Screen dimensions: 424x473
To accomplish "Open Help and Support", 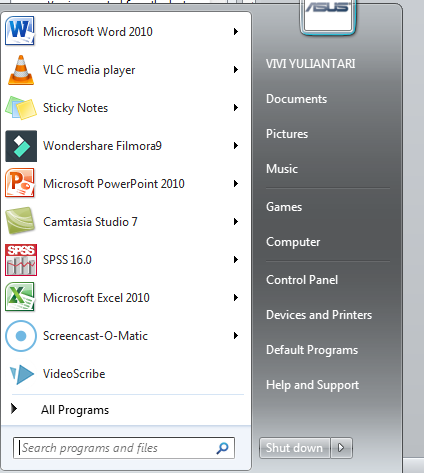I will (x=312, y=385).
